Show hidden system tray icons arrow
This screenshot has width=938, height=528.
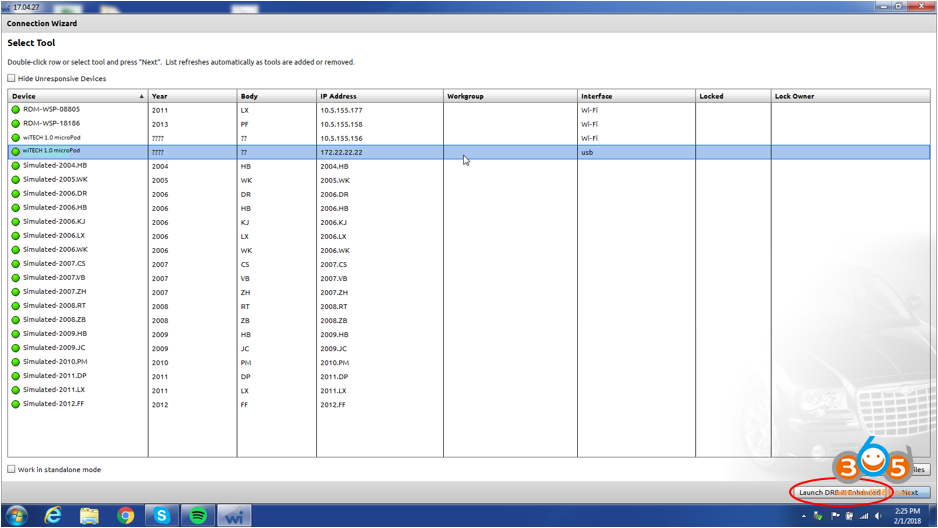point(803,516)
